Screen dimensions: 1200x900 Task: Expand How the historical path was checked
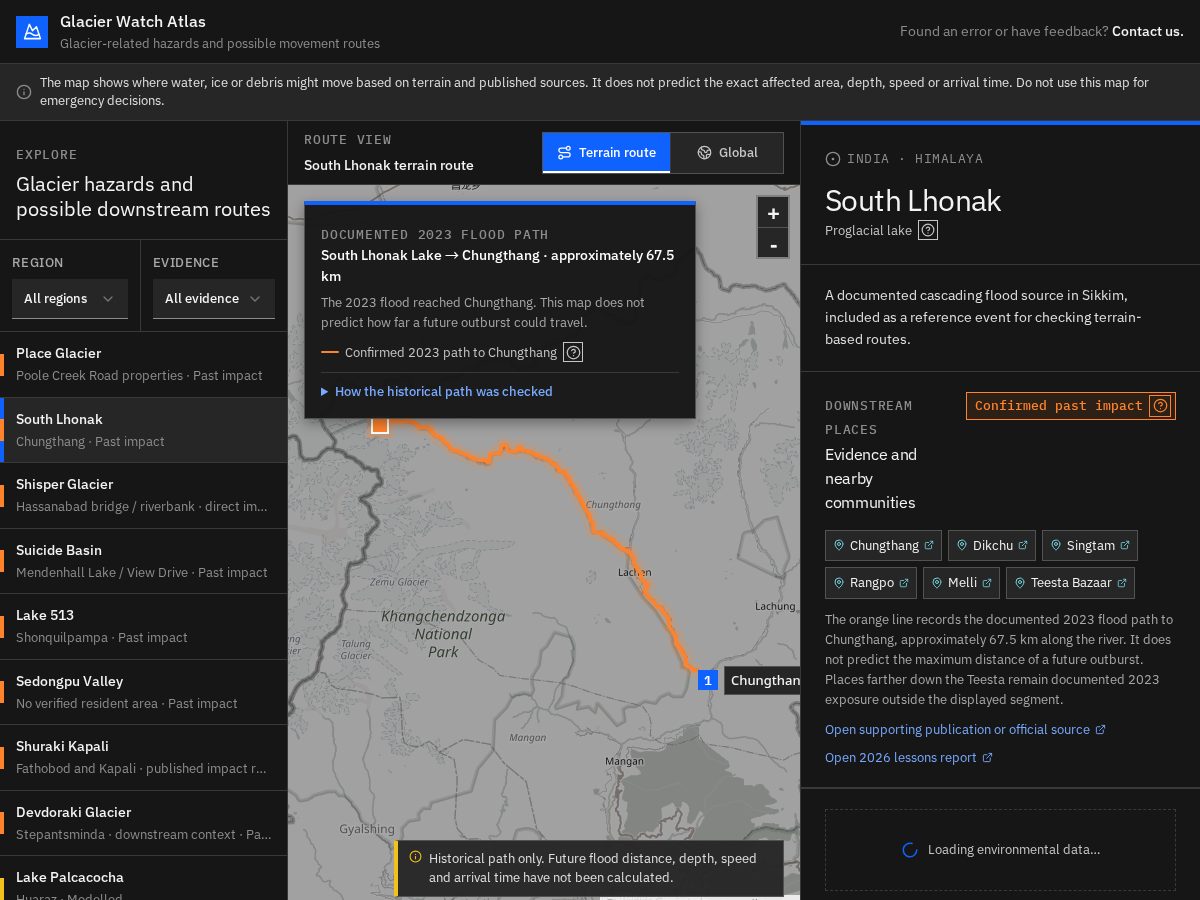tap(437, 391)
